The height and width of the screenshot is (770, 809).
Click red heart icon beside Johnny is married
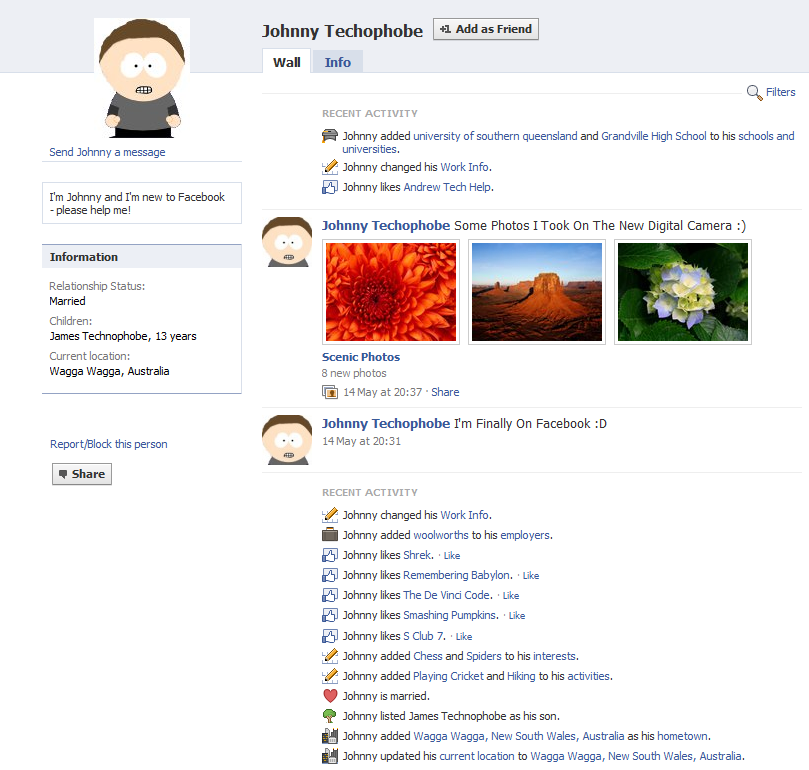330,696
